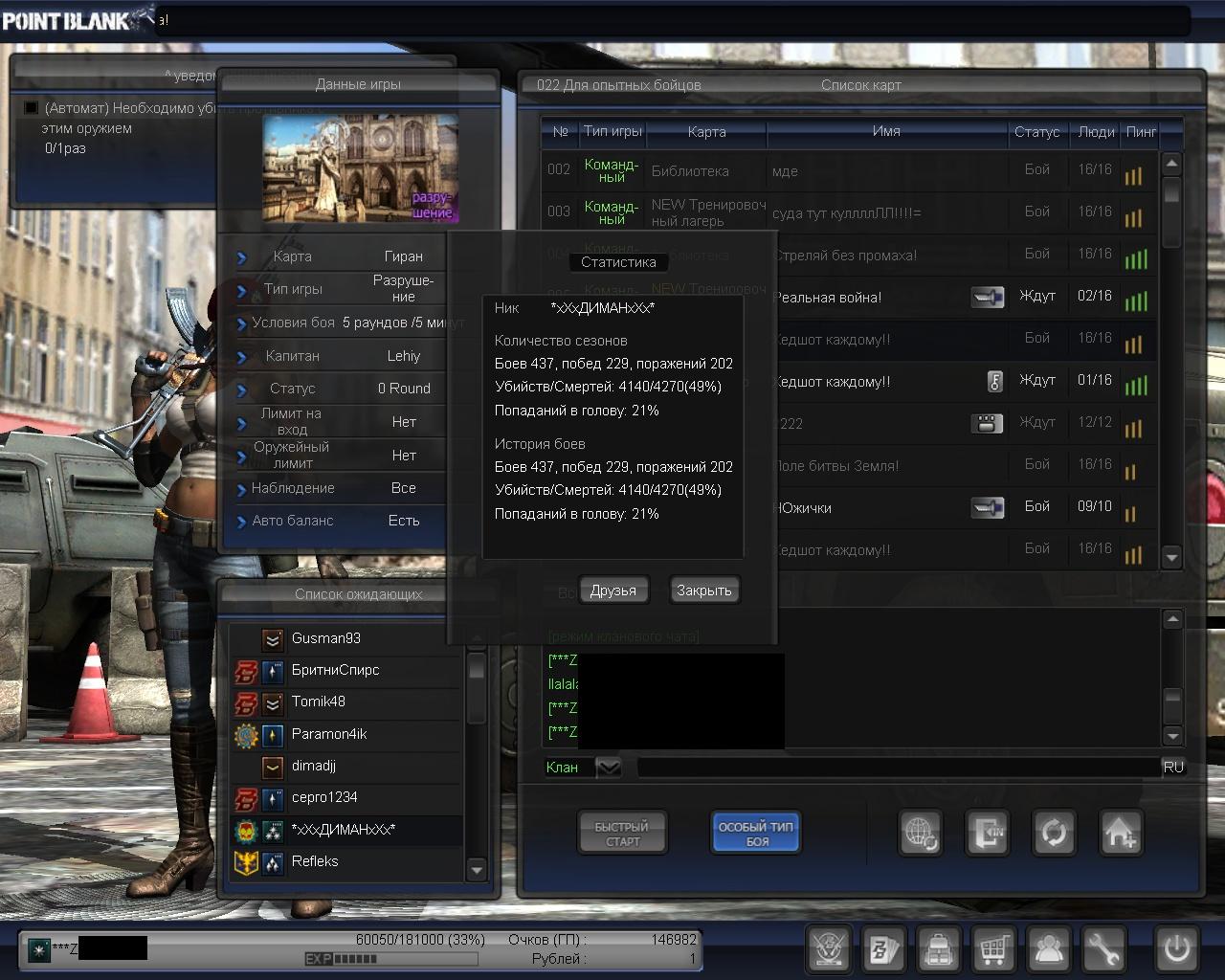Click weapon icon on Южички room

[x=987, y=508]
